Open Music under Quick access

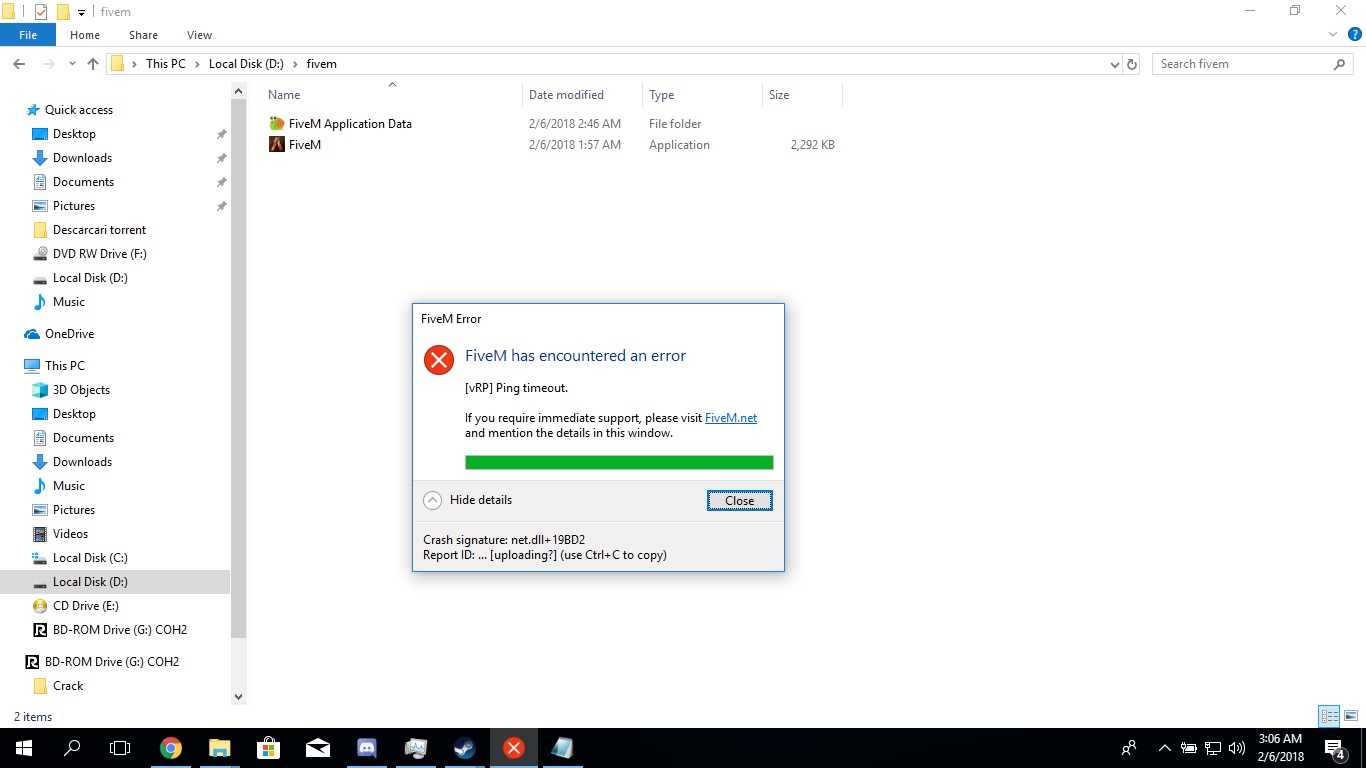(x=68, y=302)
